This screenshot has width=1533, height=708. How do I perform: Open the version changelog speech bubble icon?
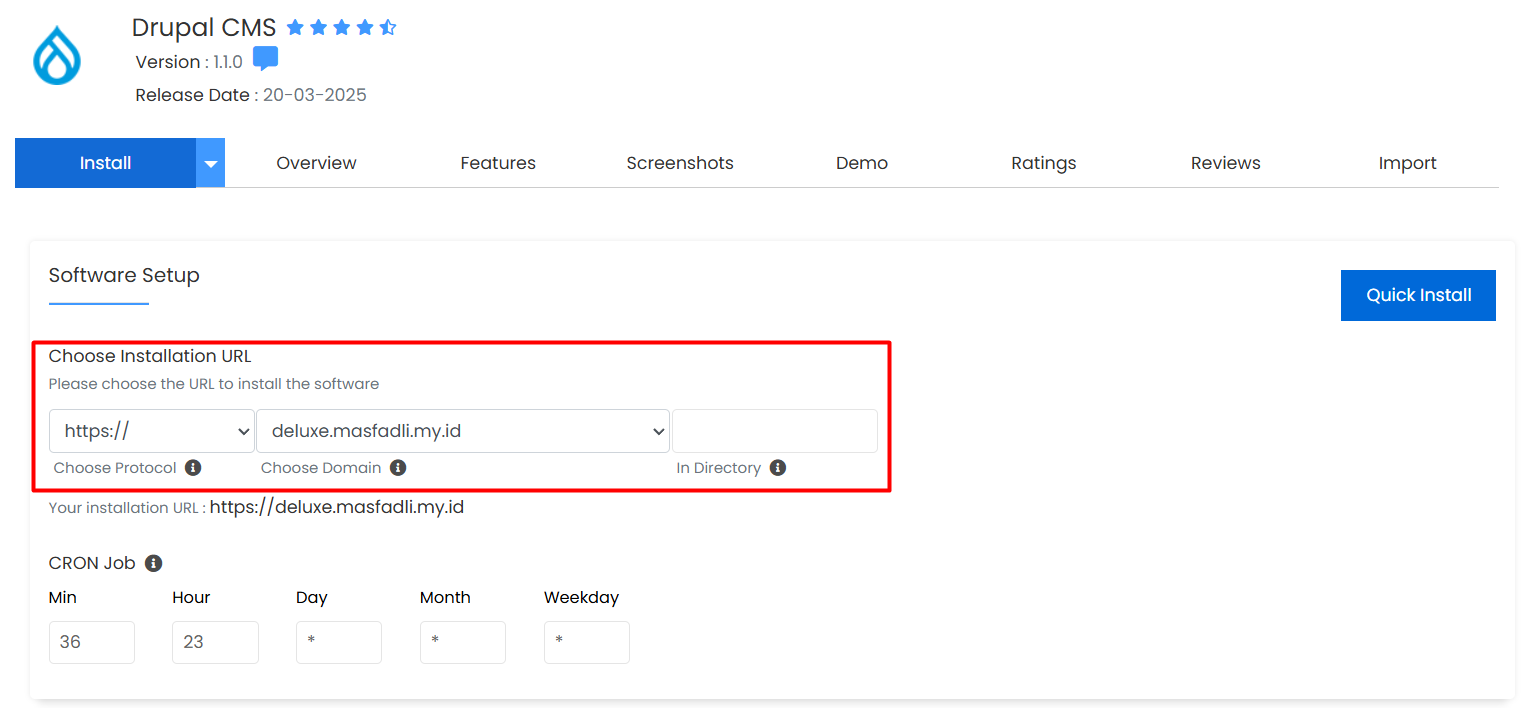(265, 59)
